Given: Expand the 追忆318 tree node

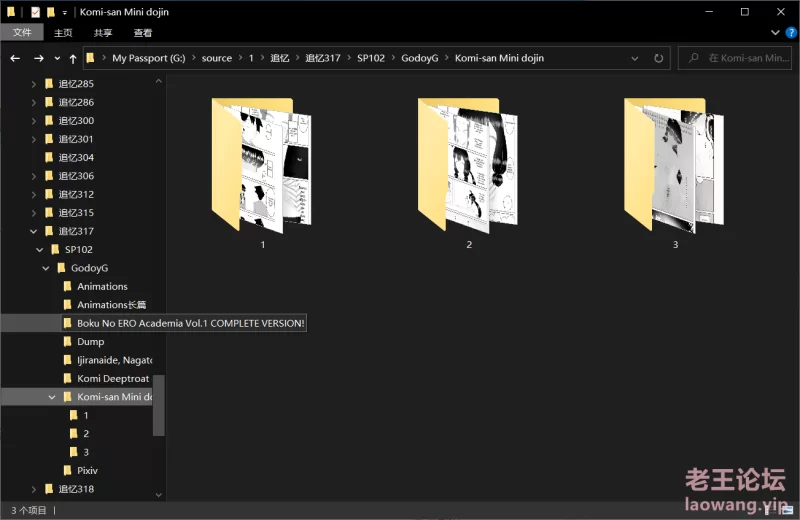Looking at the screenshot, I should click(34, 489).
